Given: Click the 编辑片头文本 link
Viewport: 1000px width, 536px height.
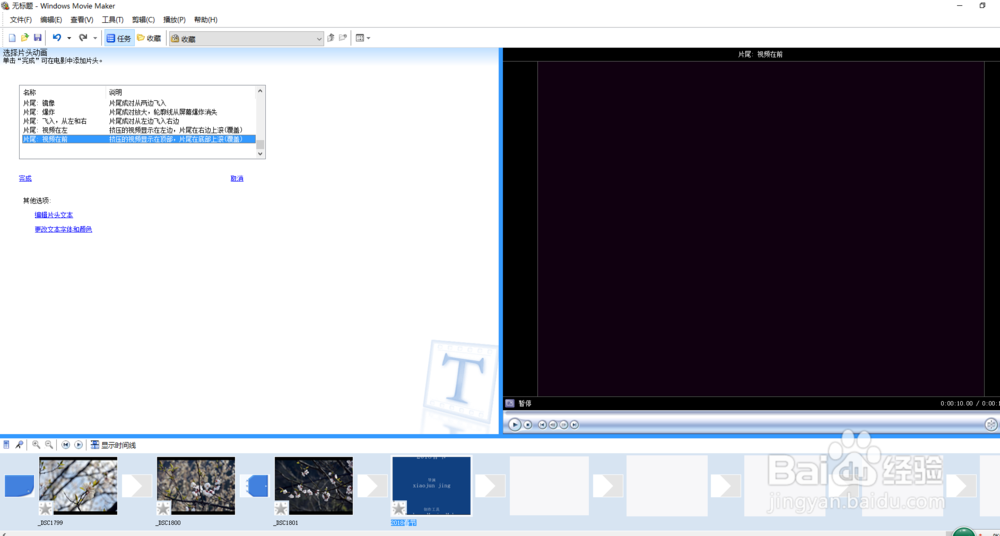Looking at the screenshot, I should (x=54, y=215).
